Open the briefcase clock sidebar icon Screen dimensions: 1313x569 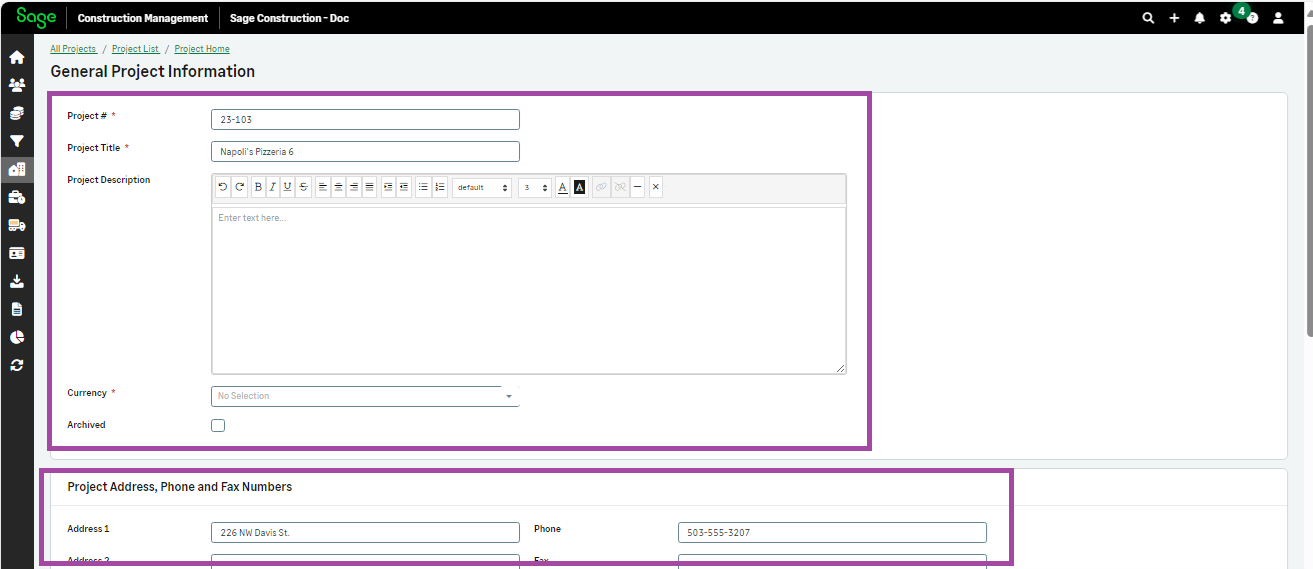coord(16,198)
